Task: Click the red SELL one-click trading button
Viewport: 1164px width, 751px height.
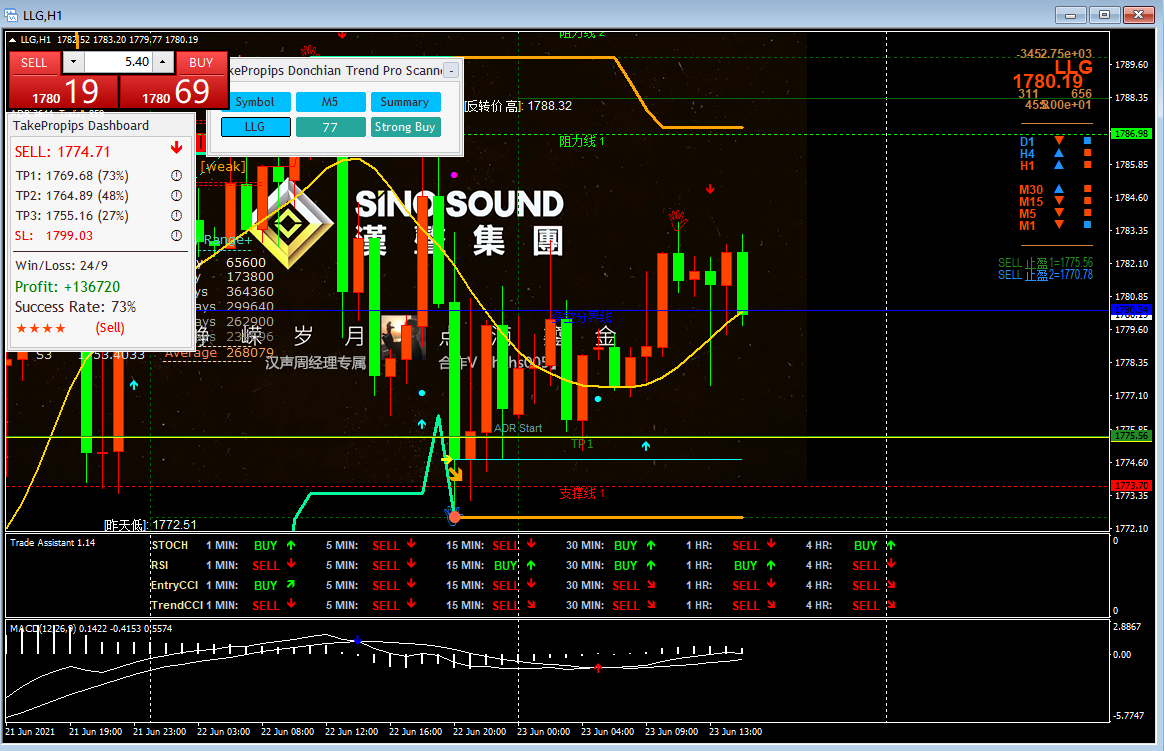Action: coord(35,62)
